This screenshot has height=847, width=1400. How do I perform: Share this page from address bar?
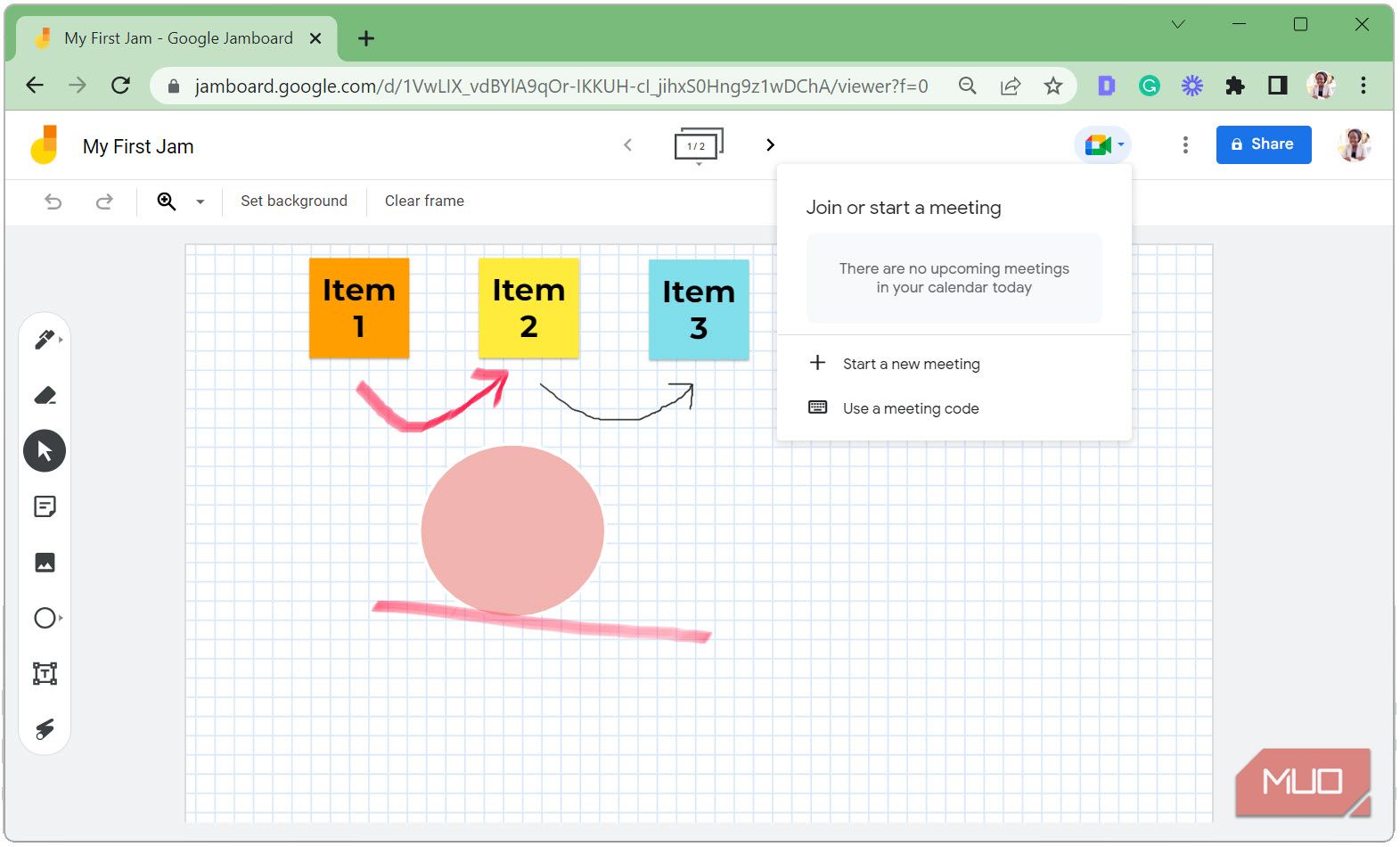point(1010,86)
